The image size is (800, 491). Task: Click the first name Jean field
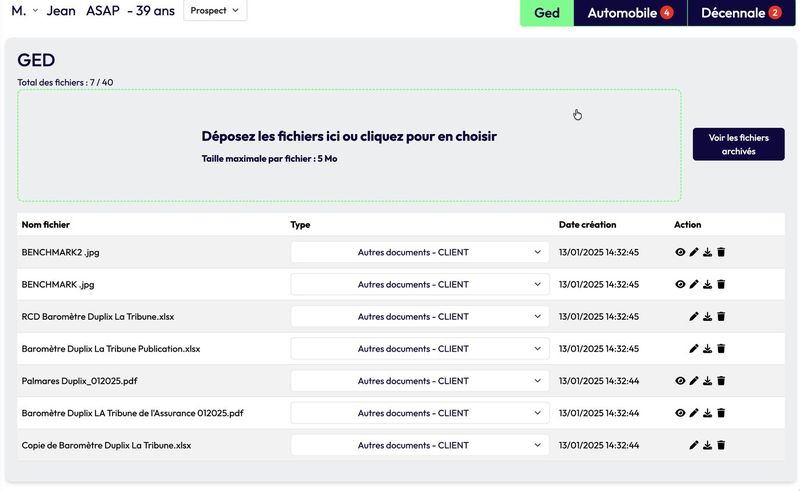click(x=61, y=11)
